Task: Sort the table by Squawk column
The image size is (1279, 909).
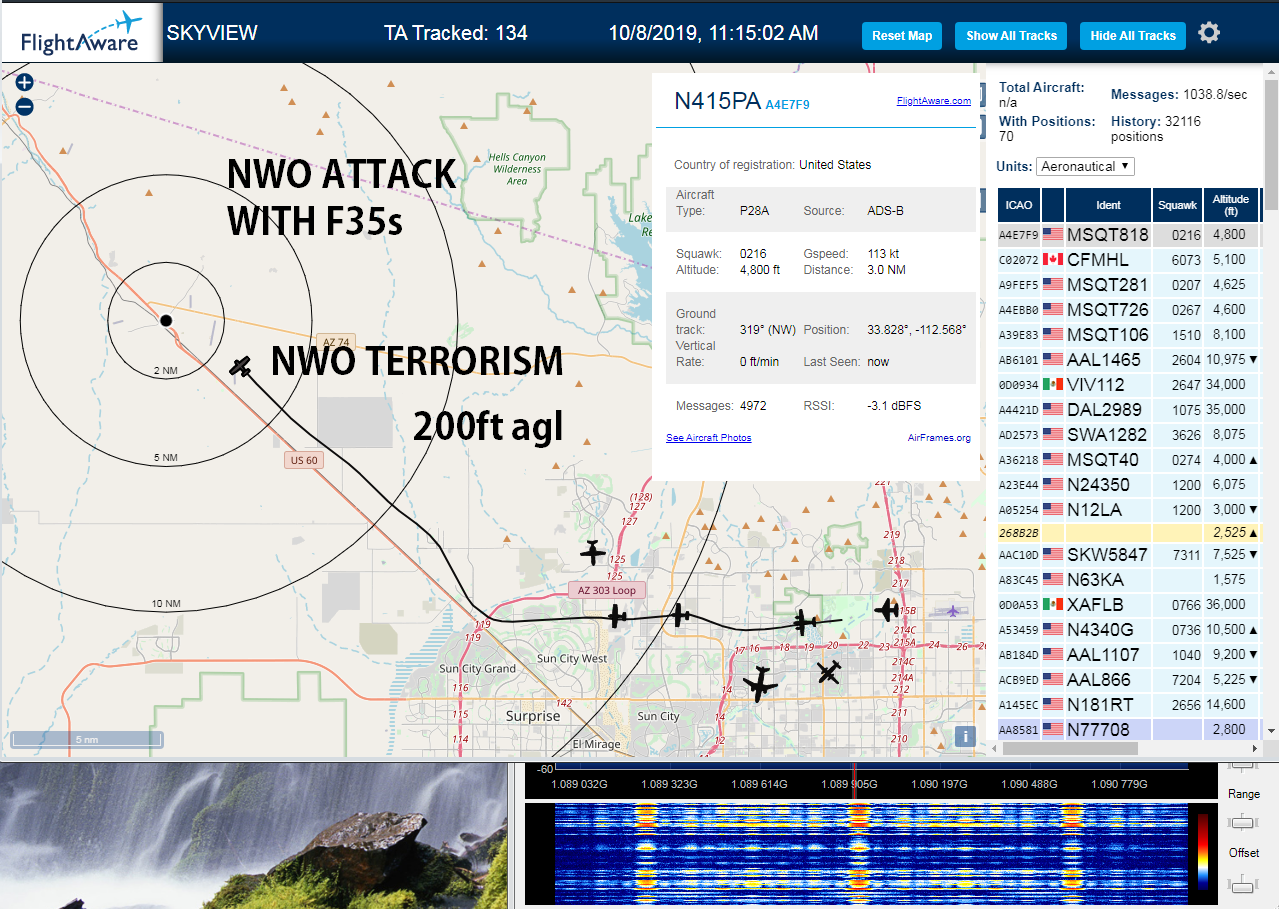Action: (1177, 205)
